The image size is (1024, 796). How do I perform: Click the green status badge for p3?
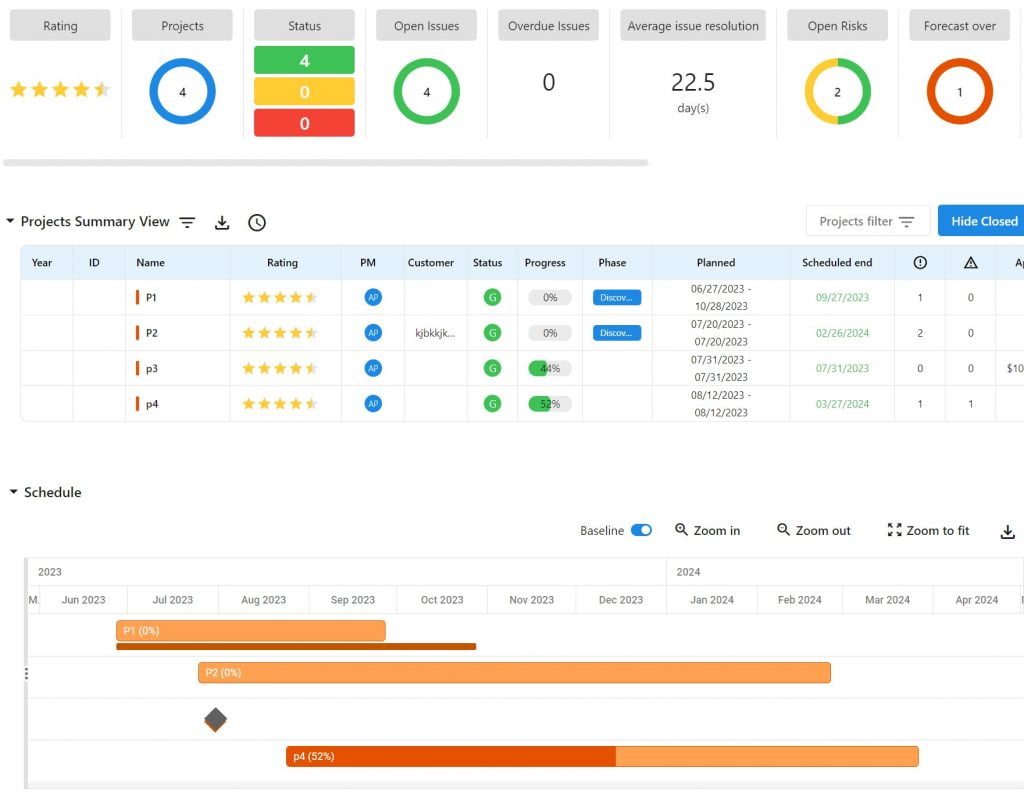(492, 368)
